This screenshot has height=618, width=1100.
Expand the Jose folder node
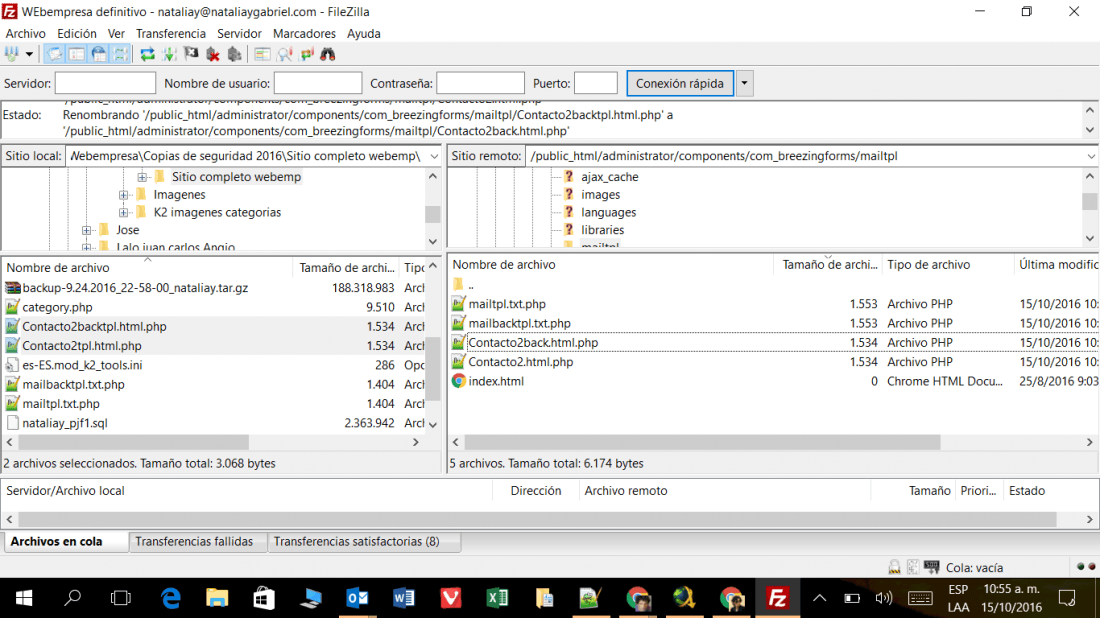pos(86,229)
